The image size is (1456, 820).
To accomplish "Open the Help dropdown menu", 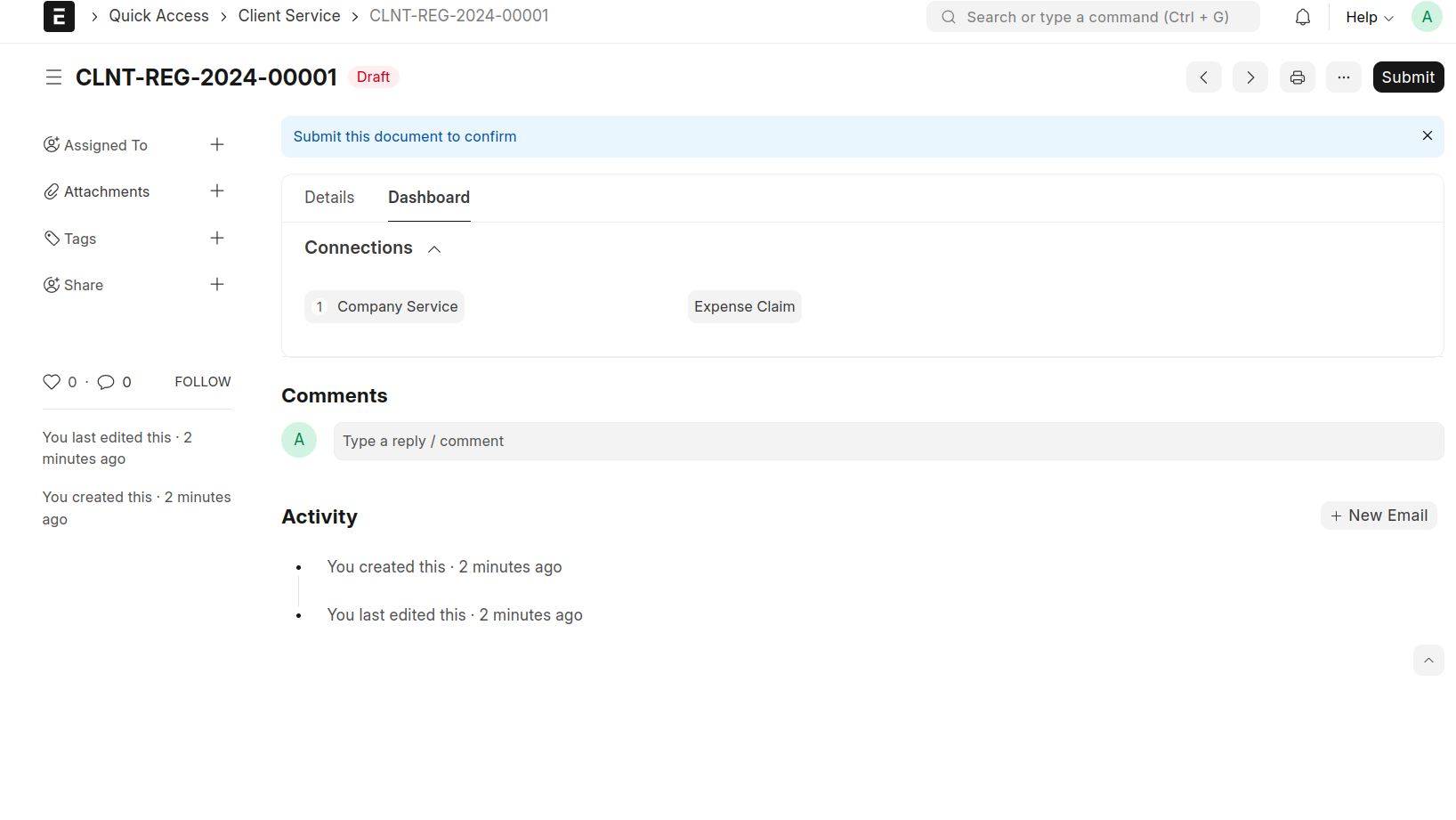I will point(1369,17).
